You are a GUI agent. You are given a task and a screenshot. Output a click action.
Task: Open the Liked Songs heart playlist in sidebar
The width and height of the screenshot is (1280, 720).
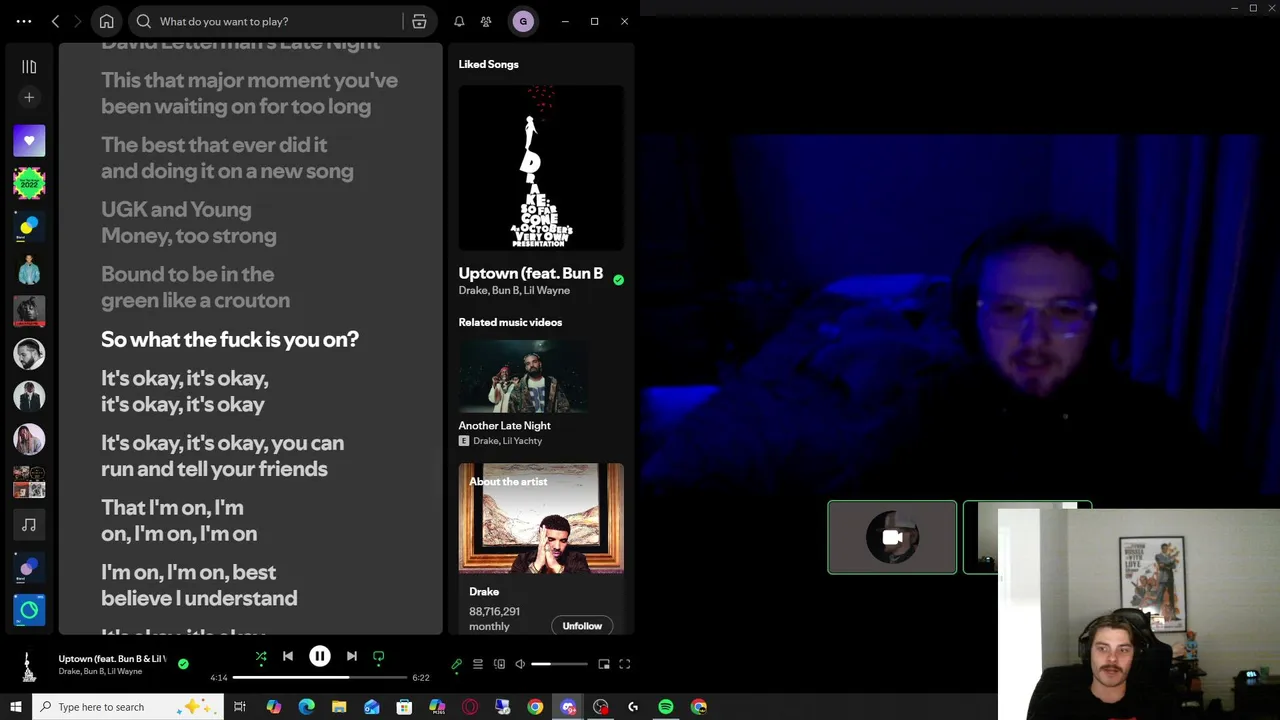tap(29, 141)
